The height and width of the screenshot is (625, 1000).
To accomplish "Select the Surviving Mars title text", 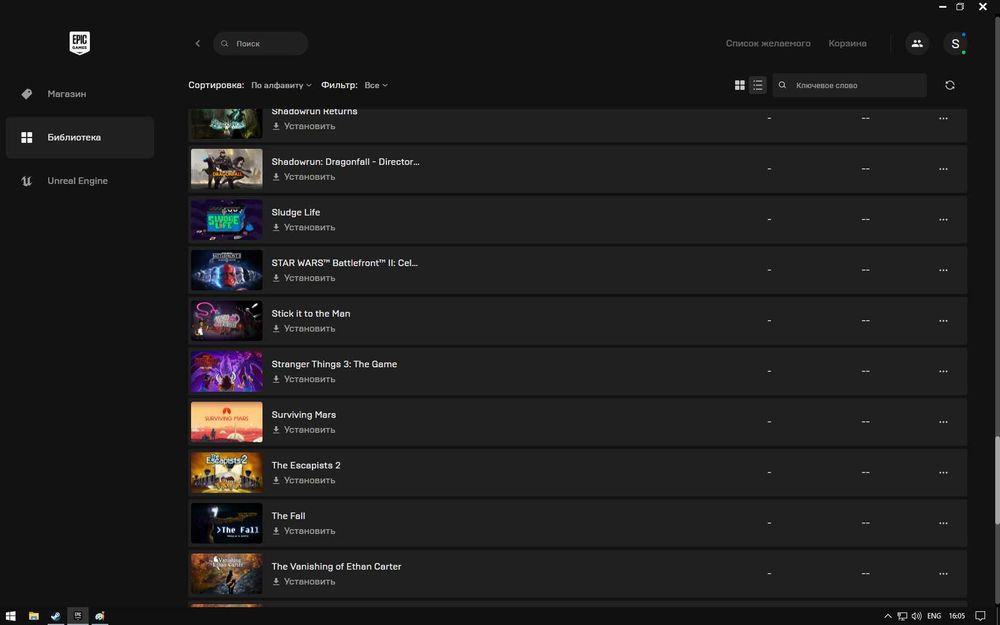I will 304,415.
